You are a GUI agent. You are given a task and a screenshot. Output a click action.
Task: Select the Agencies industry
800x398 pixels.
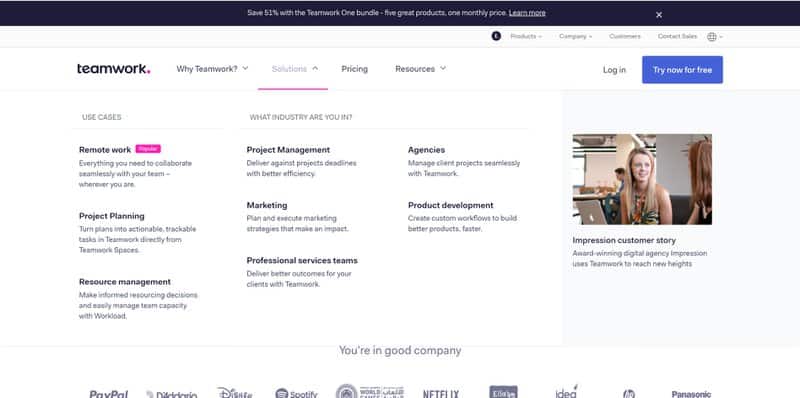427,150
